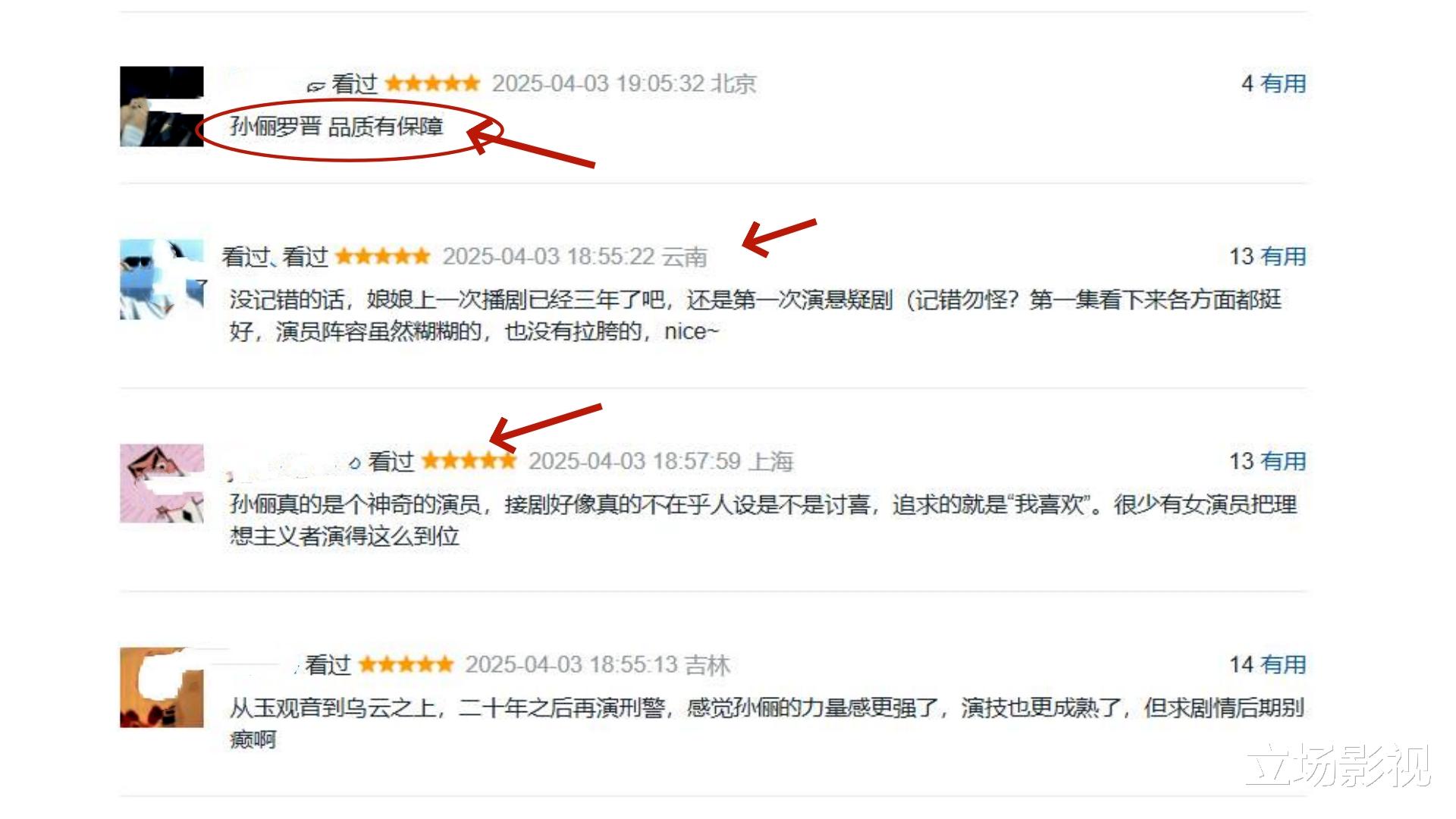Open the Shanghai reviewer's pink cartoon avatar

click(x=162, y=484)
